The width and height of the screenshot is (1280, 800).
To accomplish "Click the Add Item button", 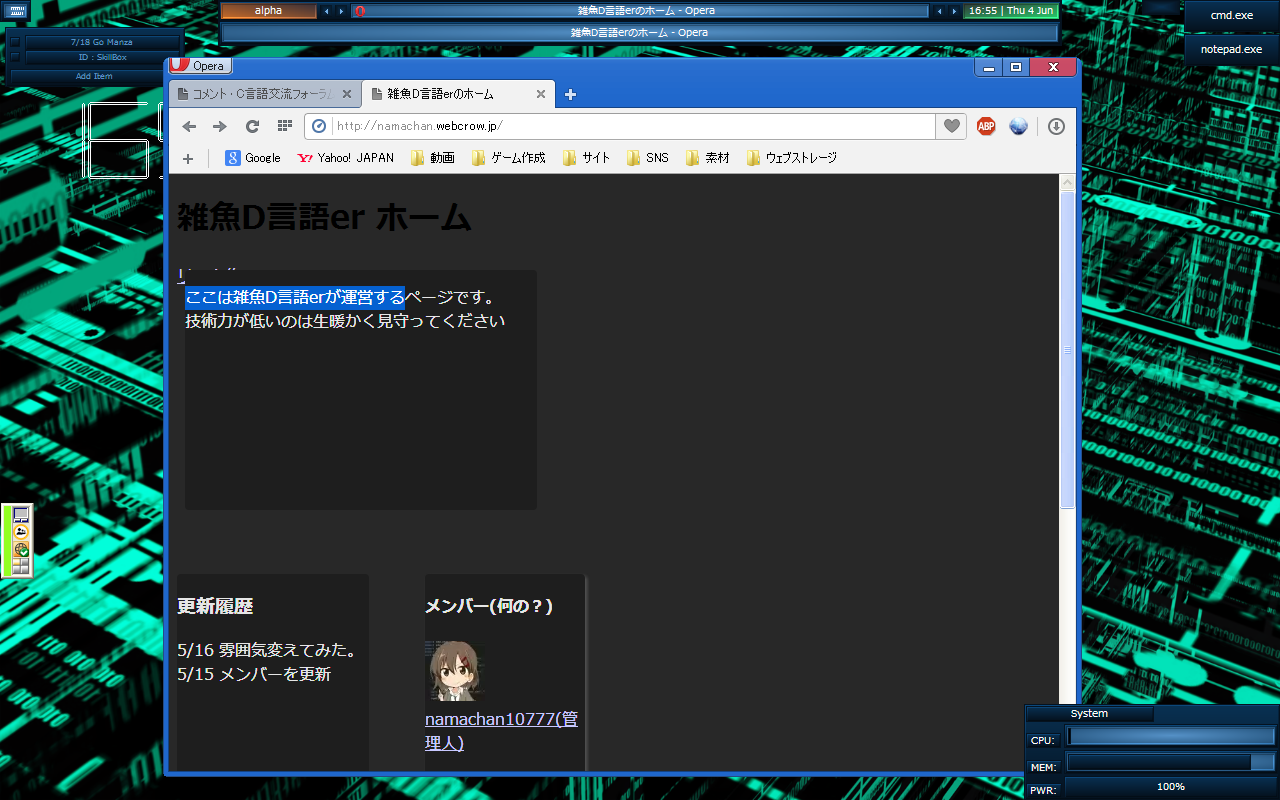I will (x=94, y=76).
